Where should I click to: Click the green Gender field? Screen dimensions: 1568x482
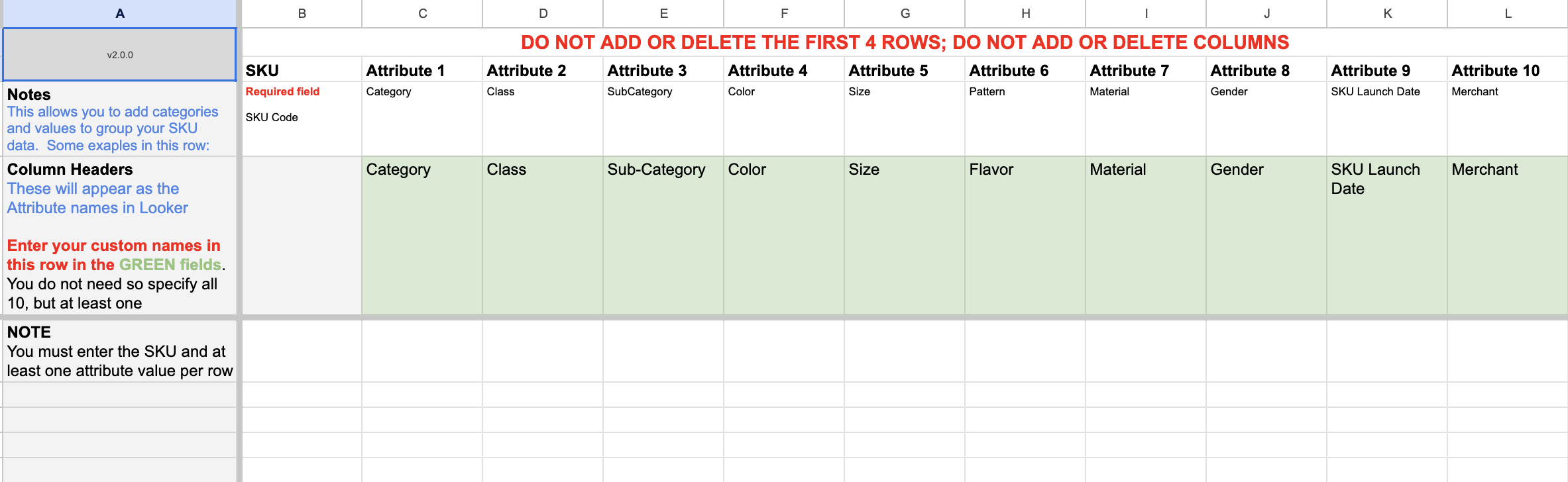click(1266, 235)
